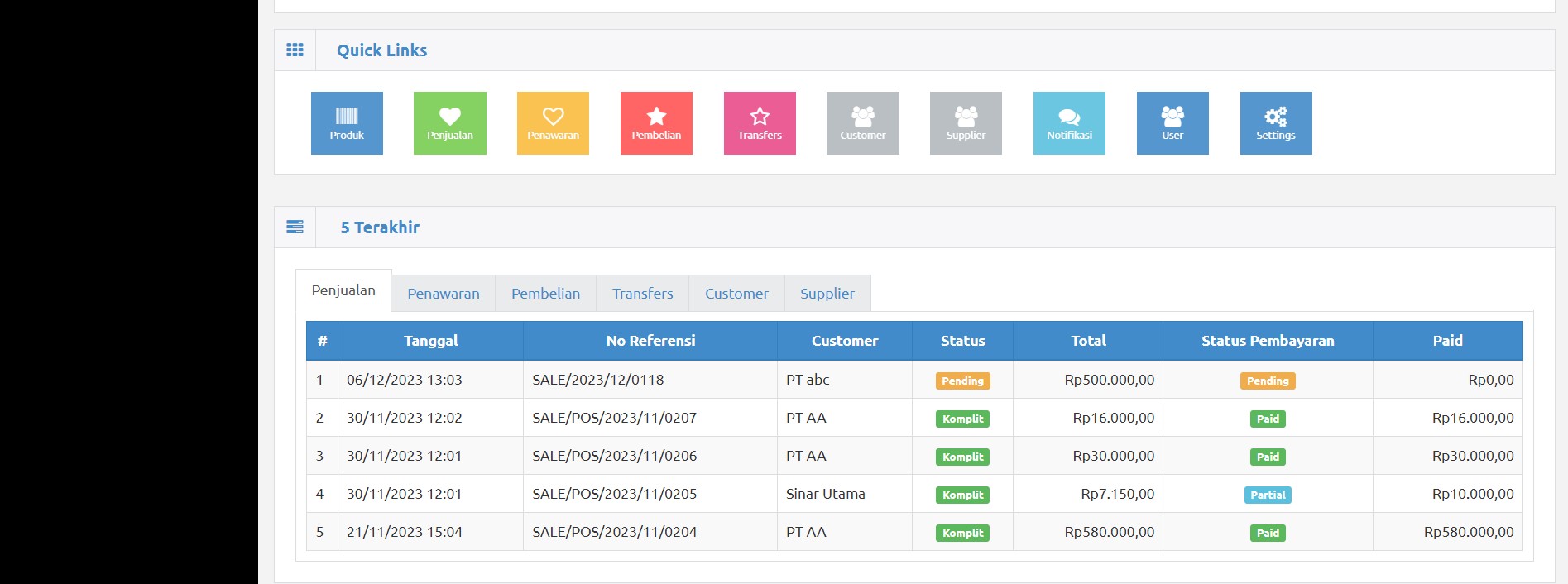1568x584 pixels.
Task: Click the Quick Links grid icon
Action: tap(295, 50)
